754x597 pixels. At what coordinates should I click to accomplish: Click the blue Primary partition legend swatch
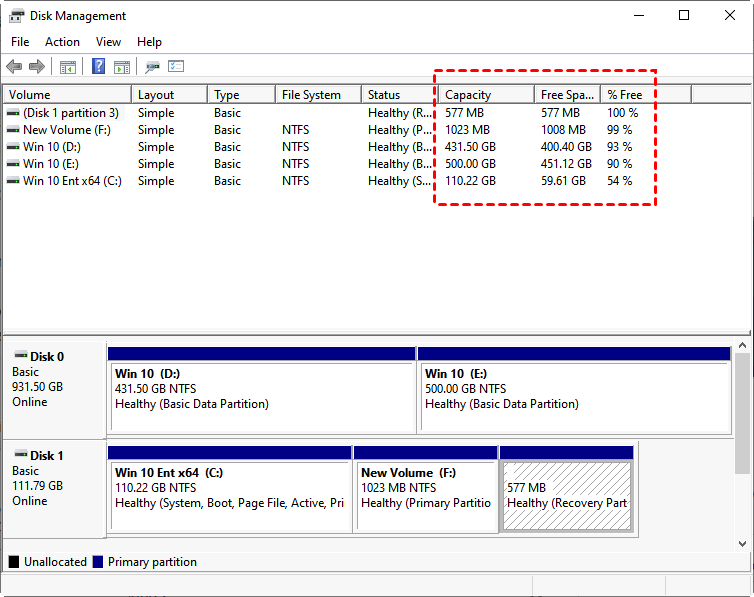click(98, 562)
